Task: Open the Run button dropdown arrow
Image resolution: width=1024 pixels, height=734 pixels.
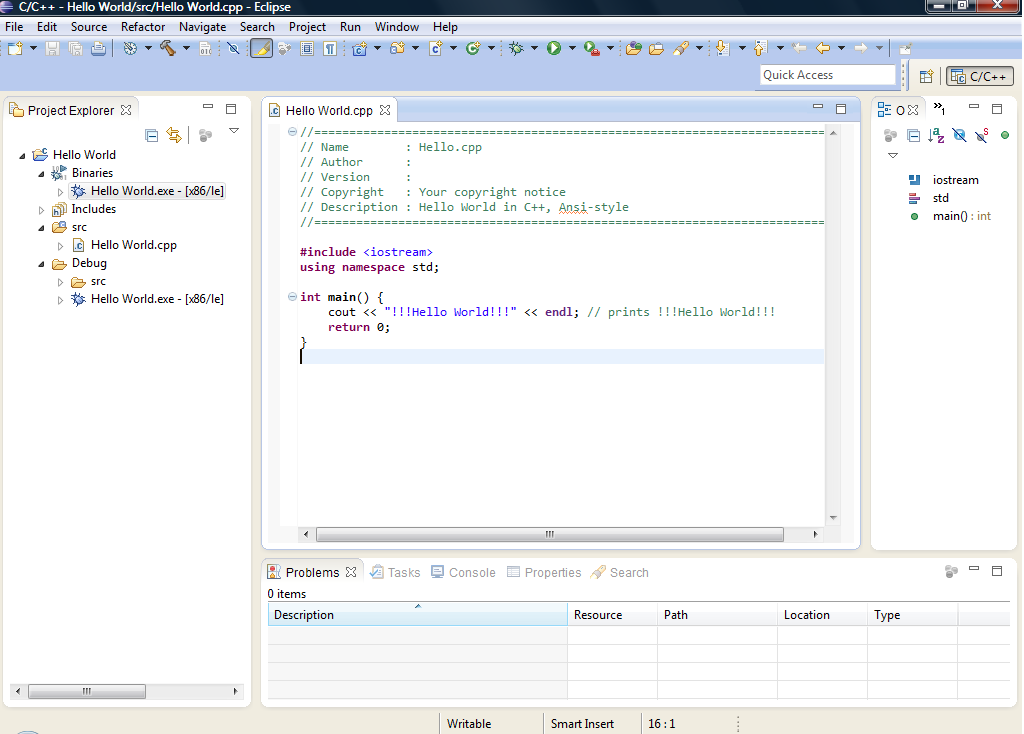Action: click(572, 48)
